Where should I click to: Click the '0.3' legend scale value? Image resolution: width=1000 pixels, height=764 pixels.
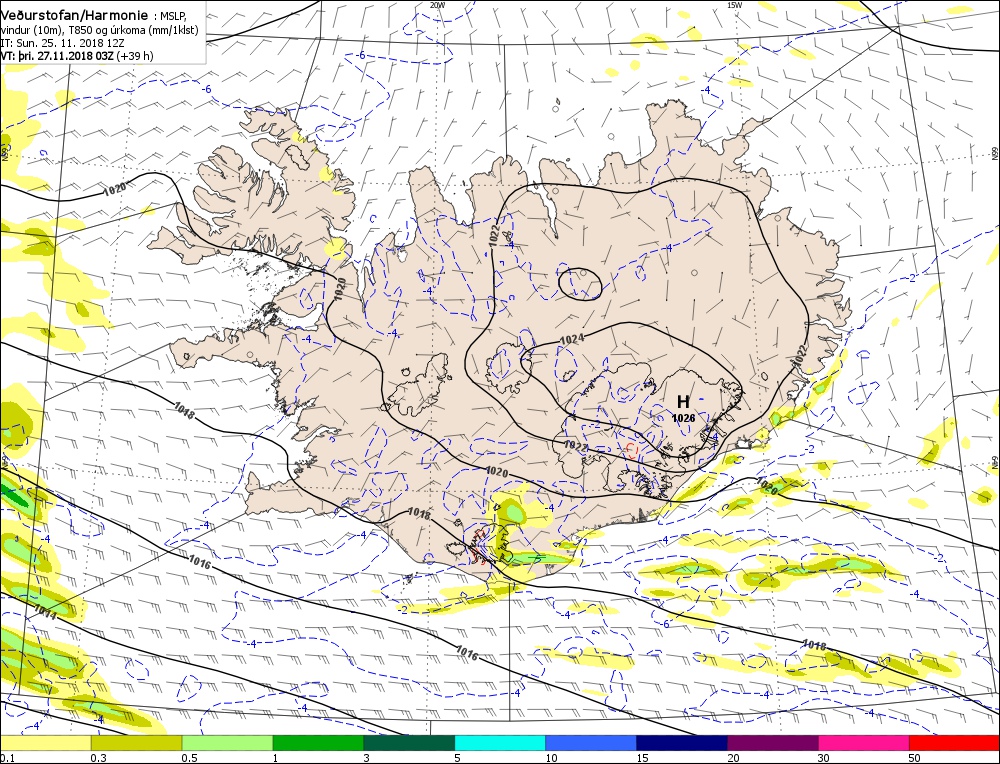point(98,758)
